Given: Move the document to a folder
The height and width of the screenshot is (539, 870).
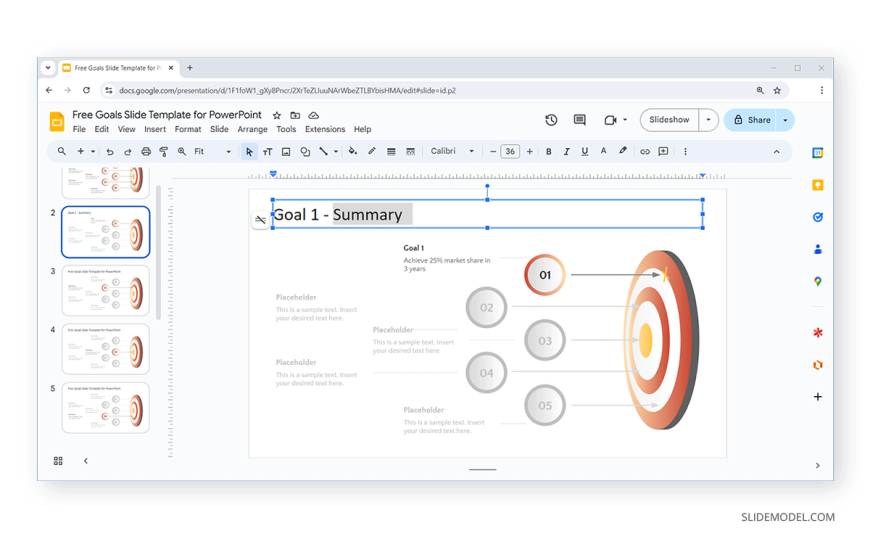Looking at the screenshot, I should click(295, 115).
